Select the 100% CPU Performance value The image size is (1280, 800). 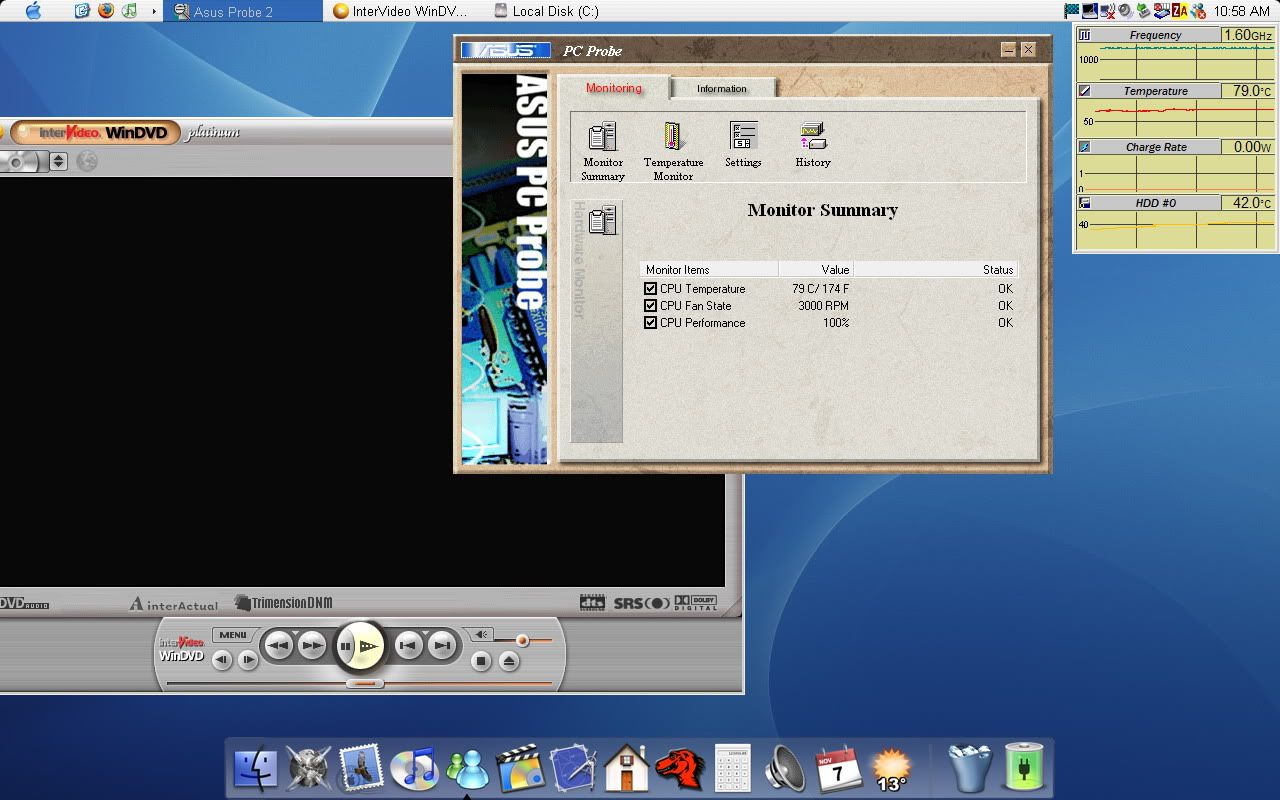(836, 323)
